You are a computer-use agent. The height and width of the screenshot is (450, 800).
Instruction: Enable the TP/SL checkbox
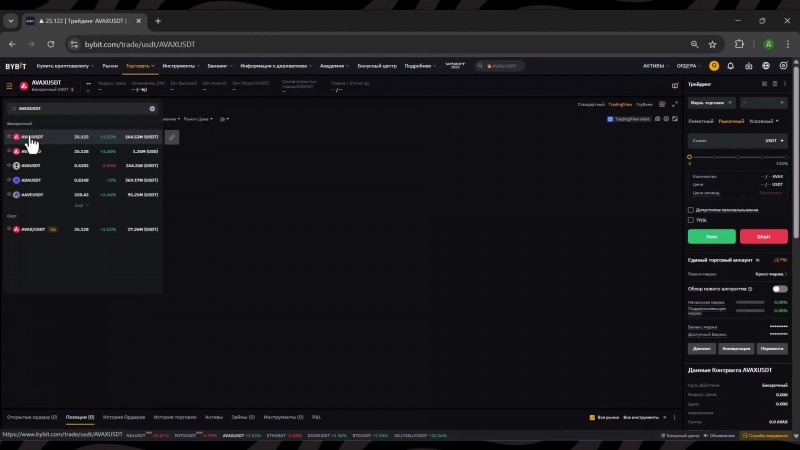pos(691,220)
